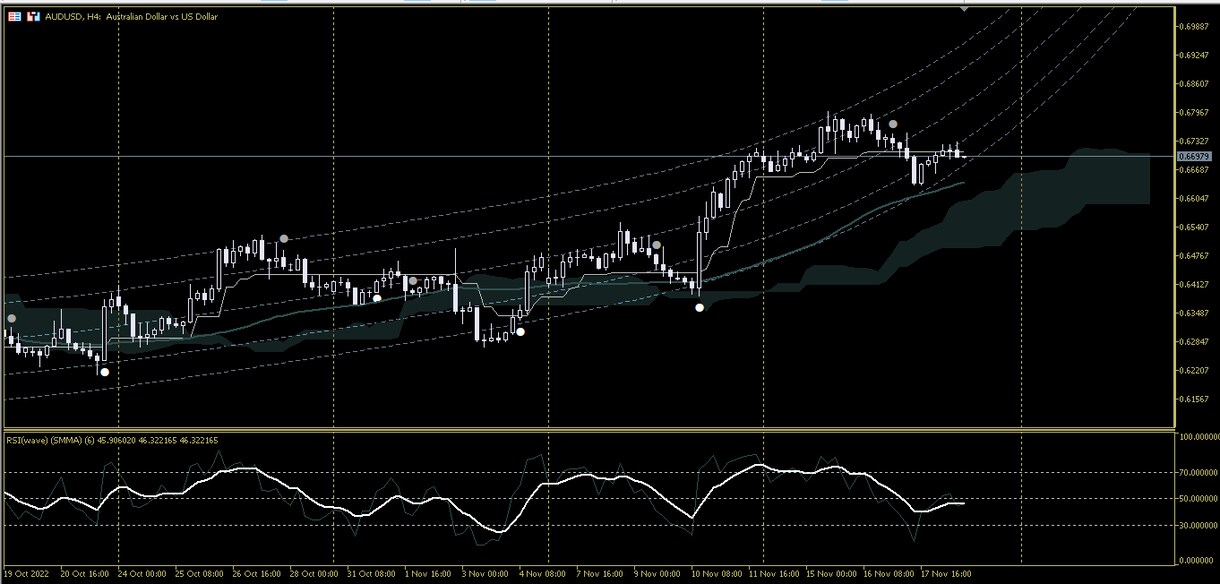Click the RSI scale value 100.000000
This screenshot has width=1220, height=584.
(x=1198, y=437)
